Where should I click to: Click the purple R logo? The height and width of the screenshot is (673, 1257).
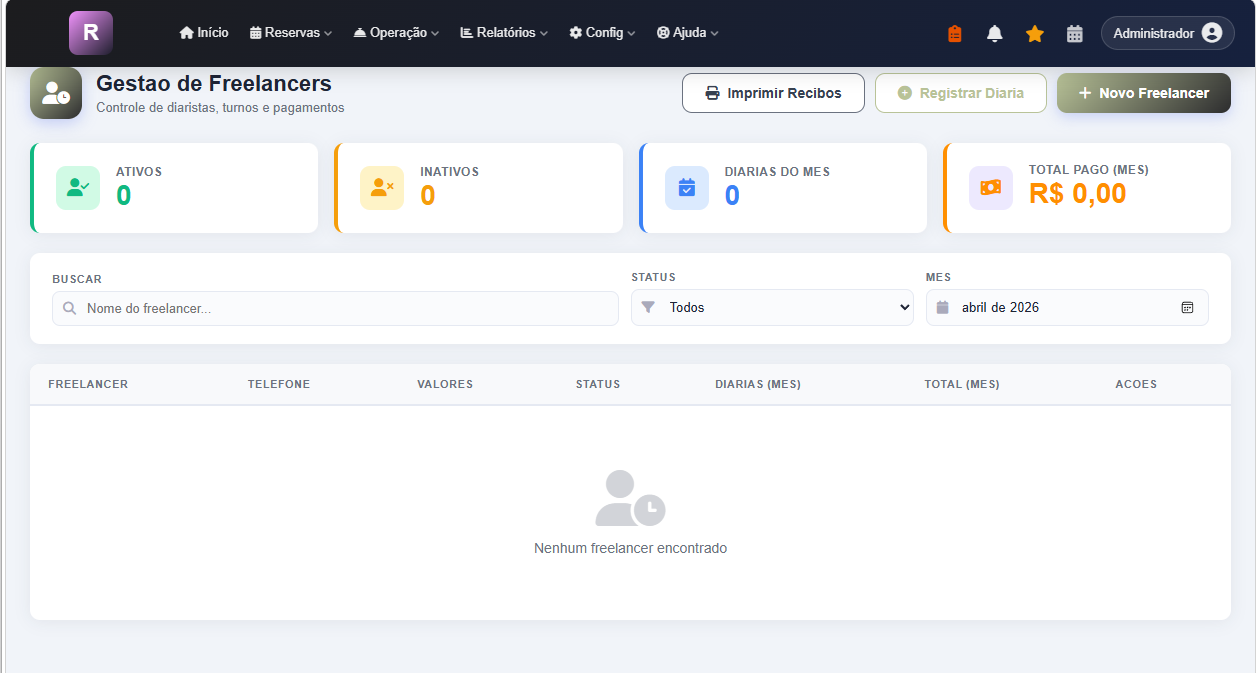point(90,32)
